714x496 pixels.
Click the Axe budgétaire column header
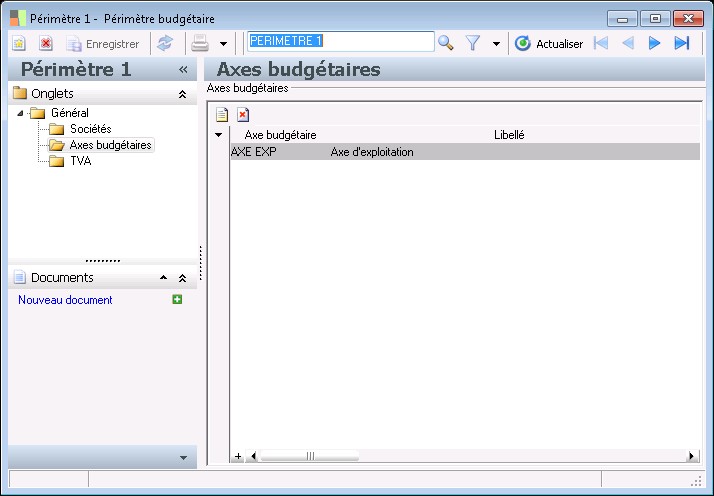point(280,135)
